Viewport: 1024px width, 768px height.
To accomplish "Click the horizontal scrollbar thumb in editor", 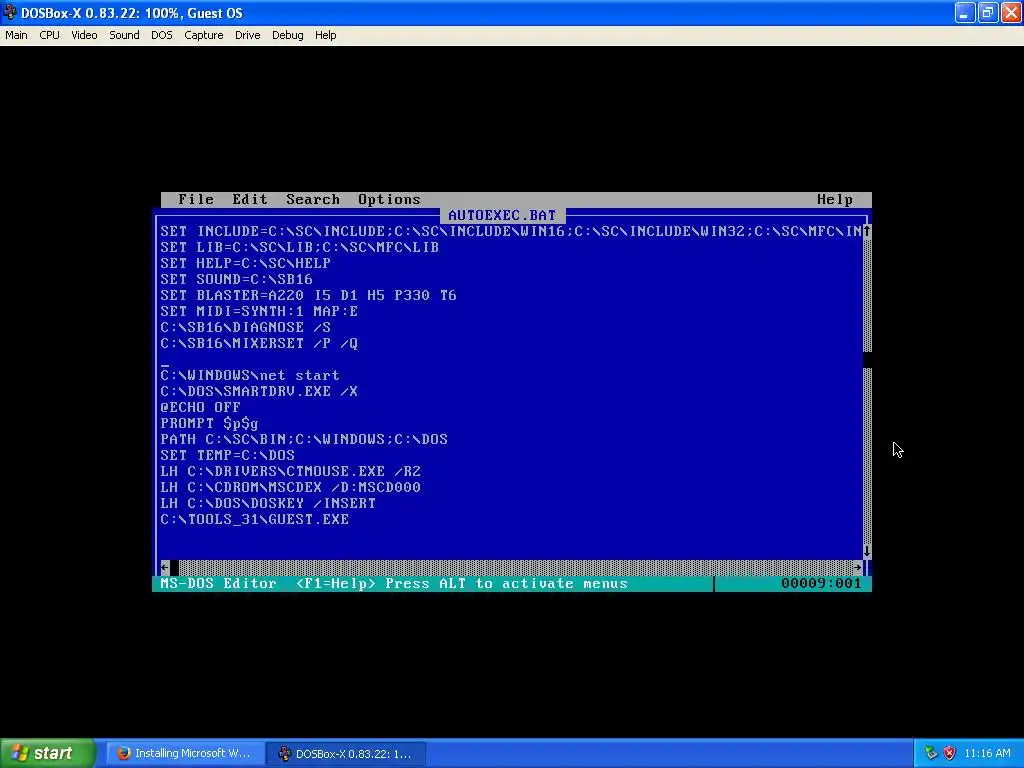I will pyautogui.click(x=174, y=568).
